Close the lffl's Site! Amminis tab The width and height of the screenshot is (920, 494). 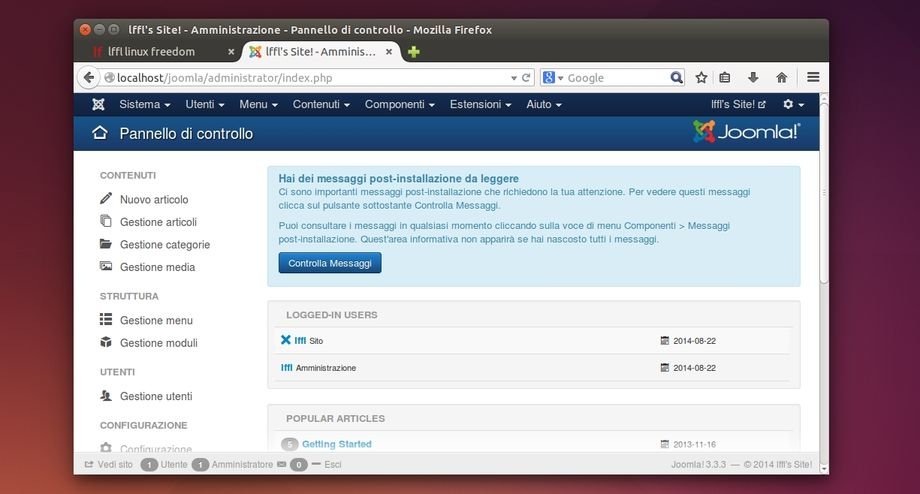pos(388,52)
